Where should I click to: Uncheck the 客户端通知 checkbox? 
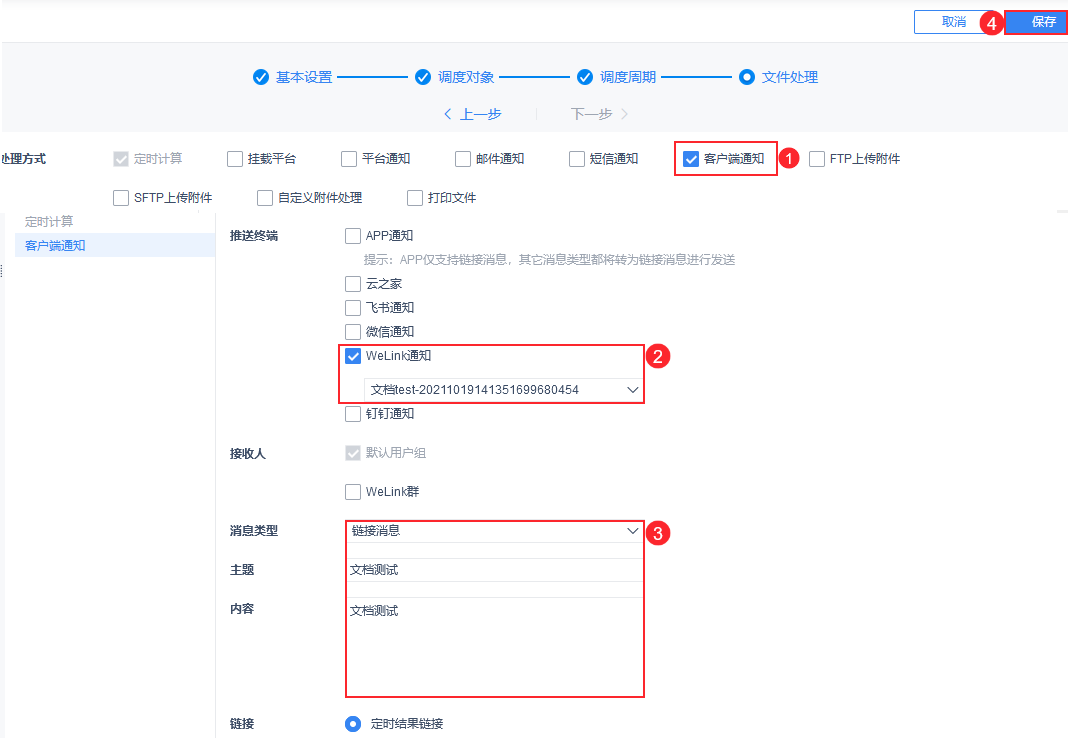691,159
